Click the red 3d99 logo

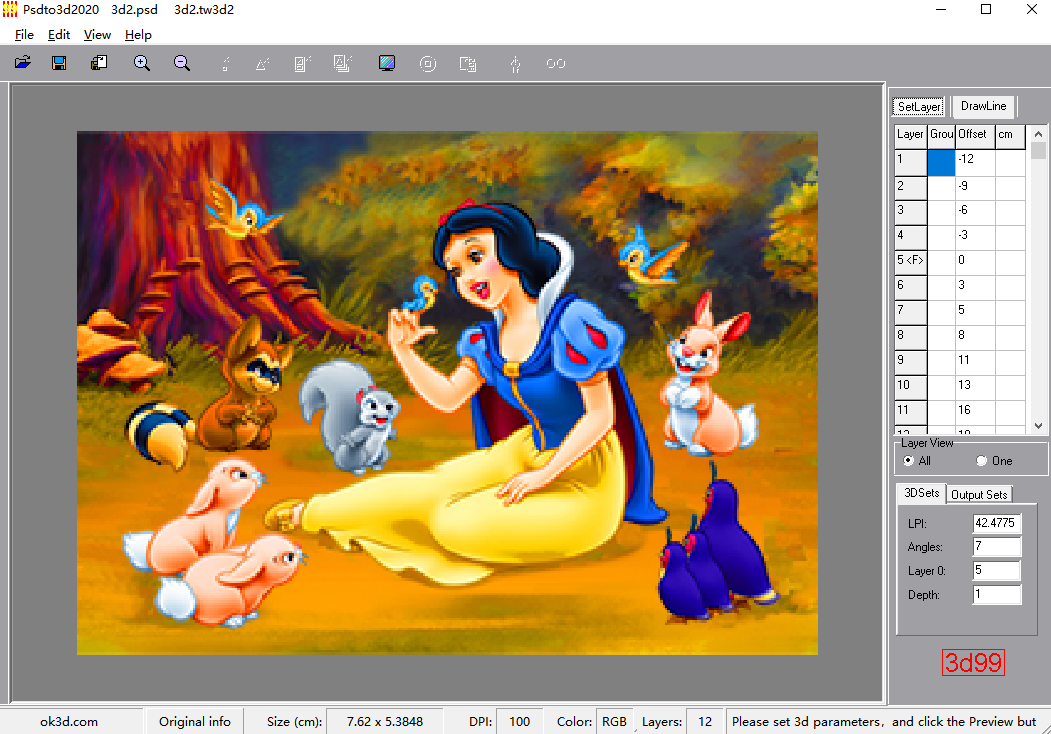click(973, 662)
